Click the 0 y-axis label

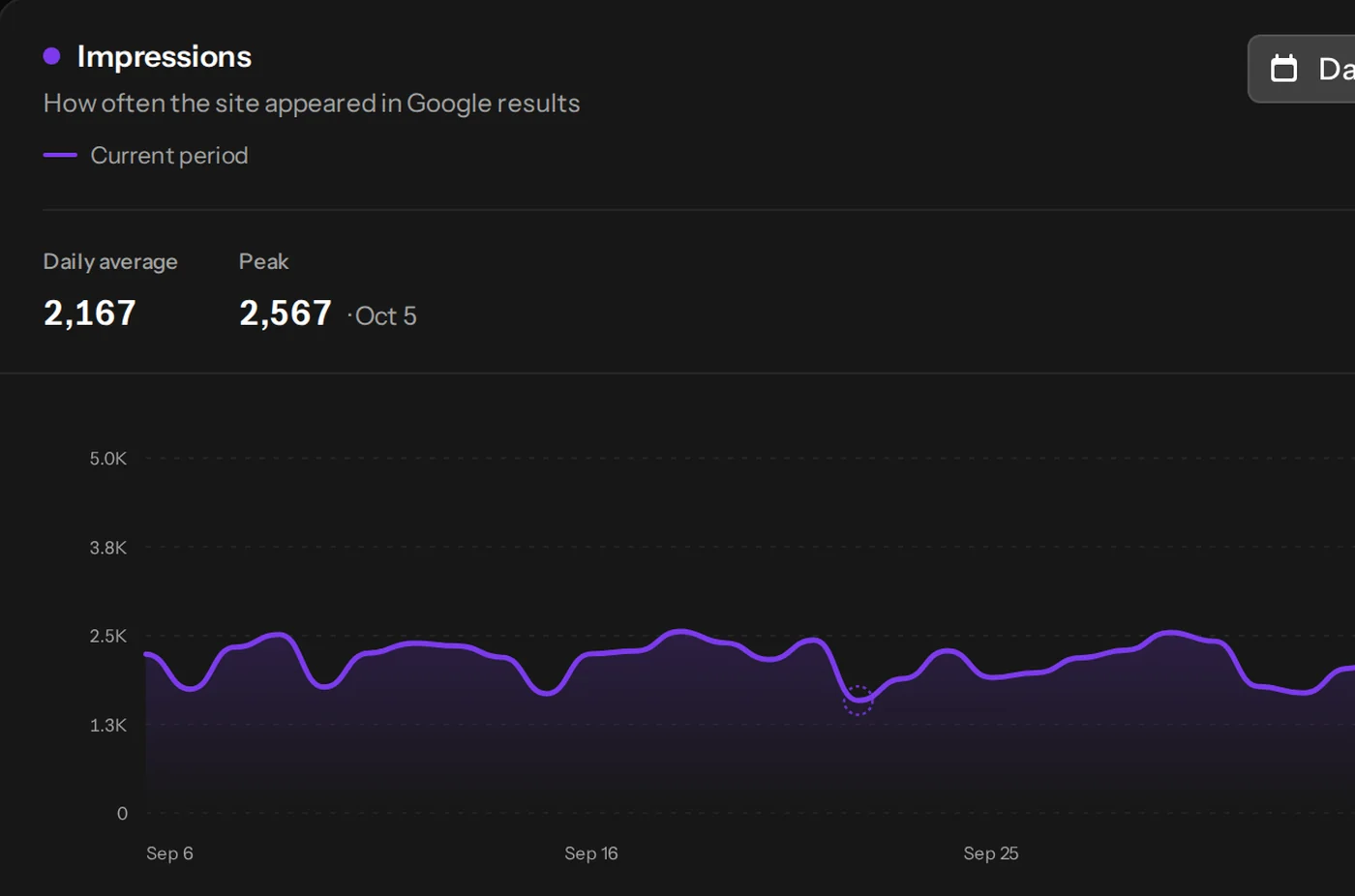tap(122, 814)
